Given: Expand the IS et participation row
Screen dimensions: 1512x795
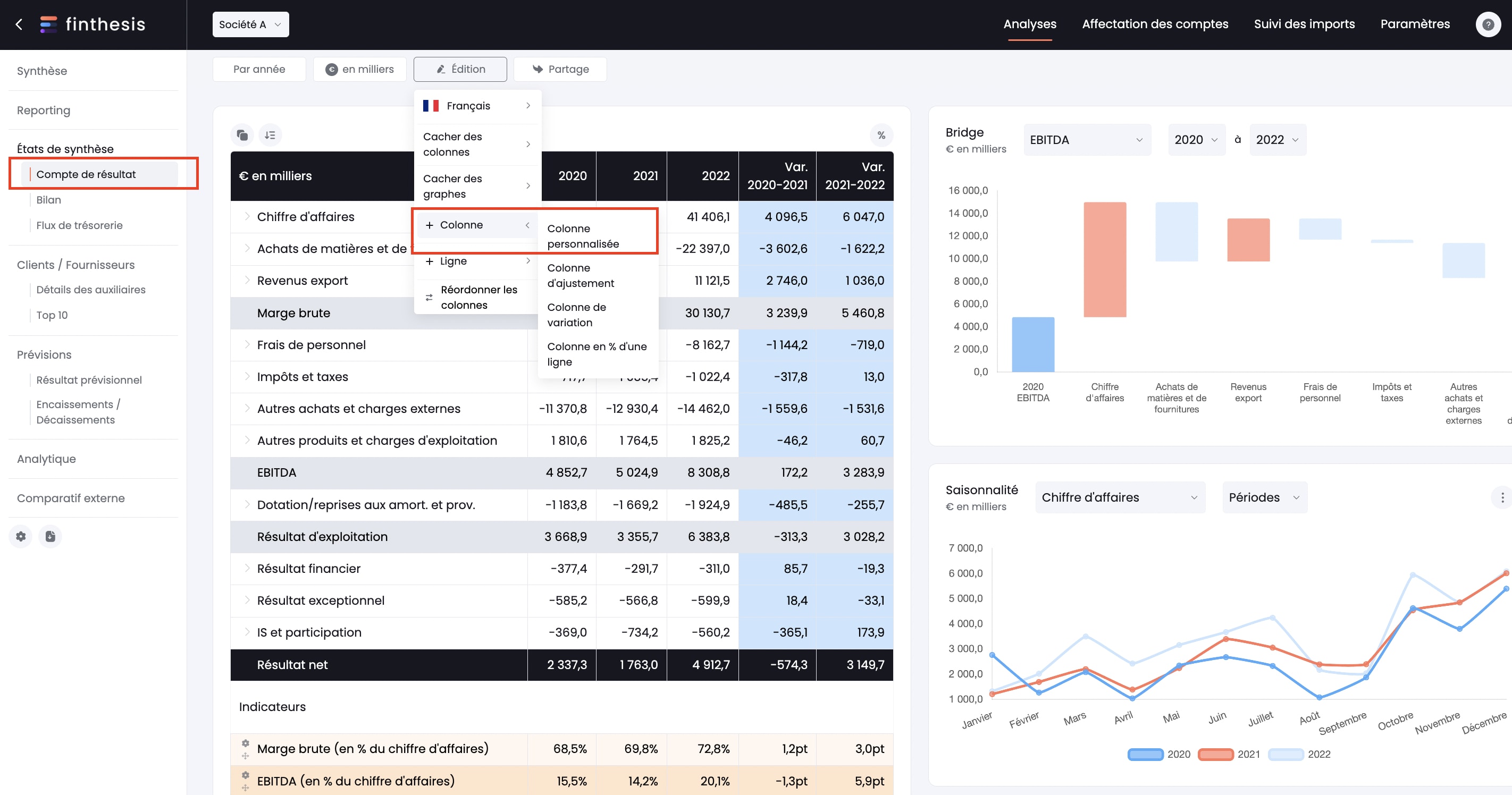Looking at the screenshot, I should click(x=247, y=632).
